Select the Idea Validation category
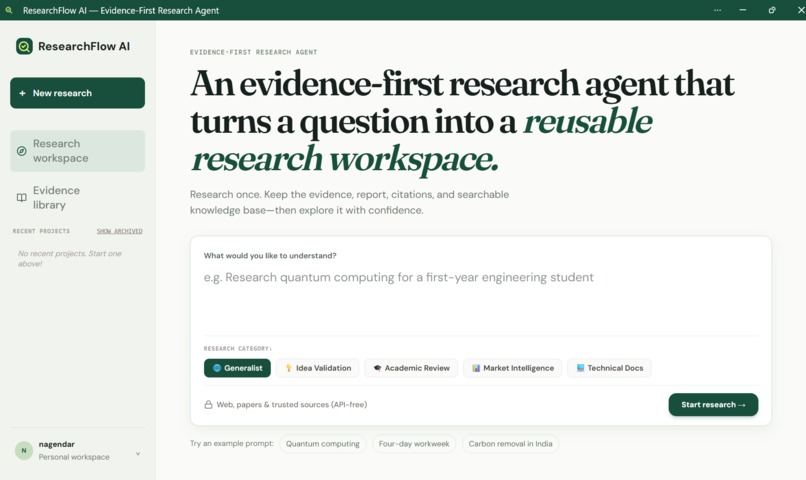The image size is (806, 480). click(318, 368)
